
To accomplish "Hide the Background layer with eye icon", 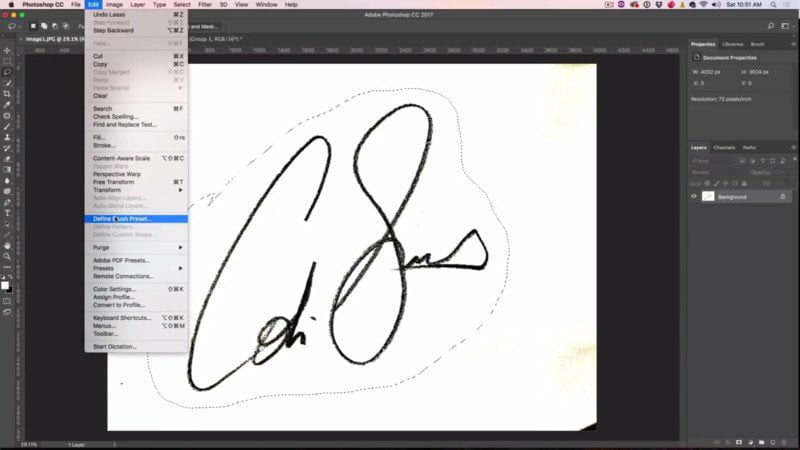I will [x=695, y=197].
